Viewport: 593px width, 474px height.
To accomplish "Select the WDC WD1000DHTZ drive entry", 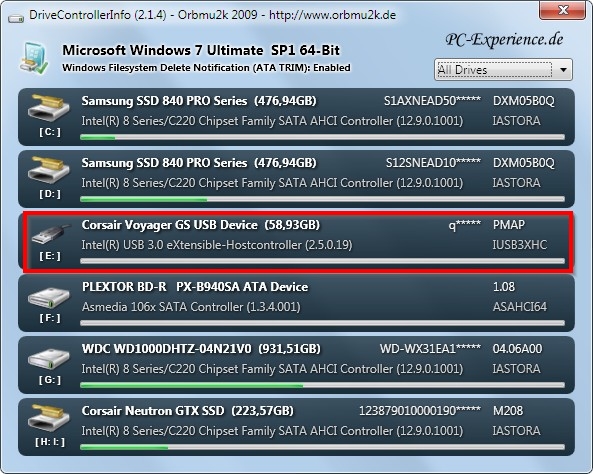I will click(296, 365).
